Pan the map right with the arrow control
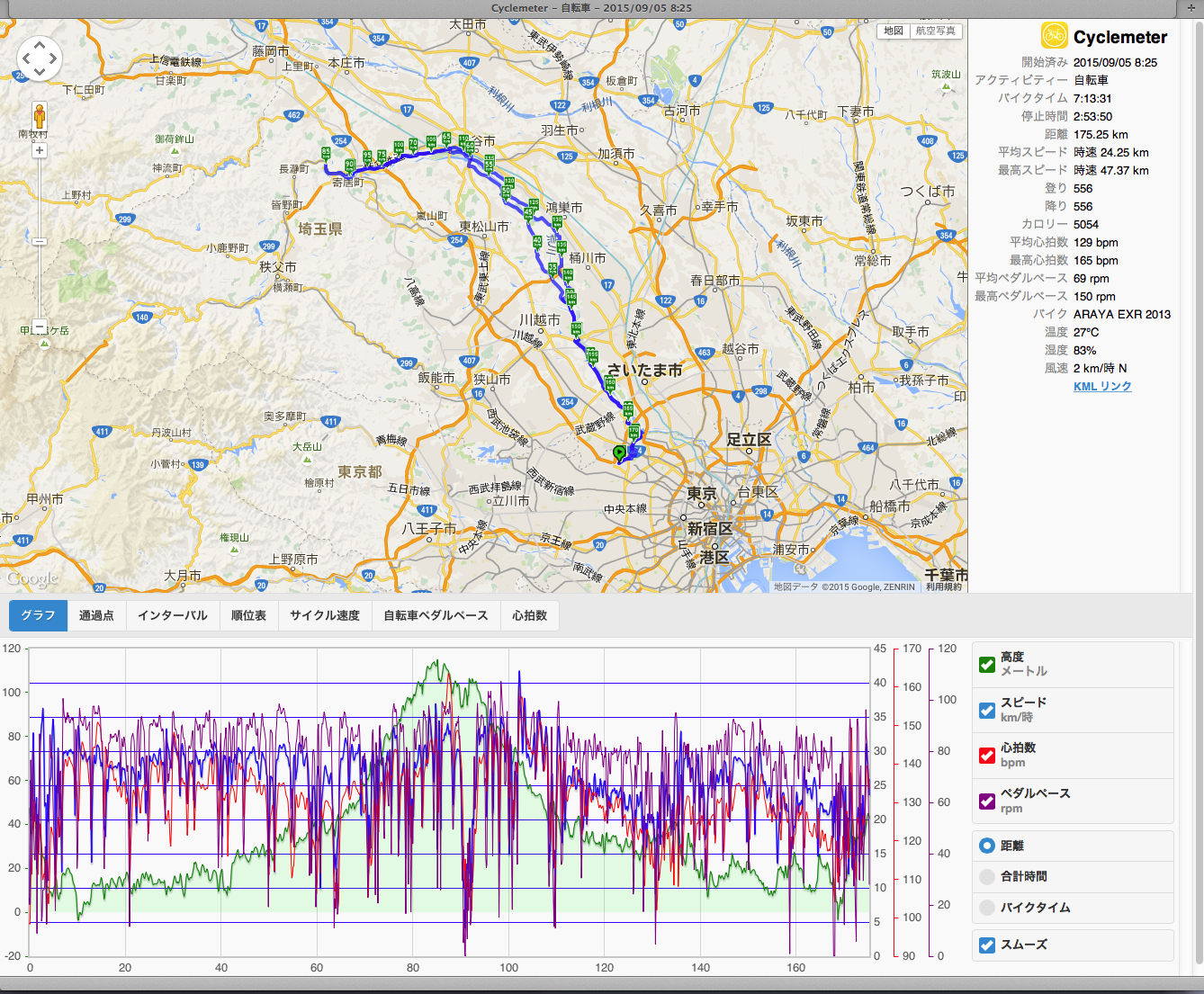The height and width of the screenshot is (994, 1204). pyautogui.click(x=54, y=59)
